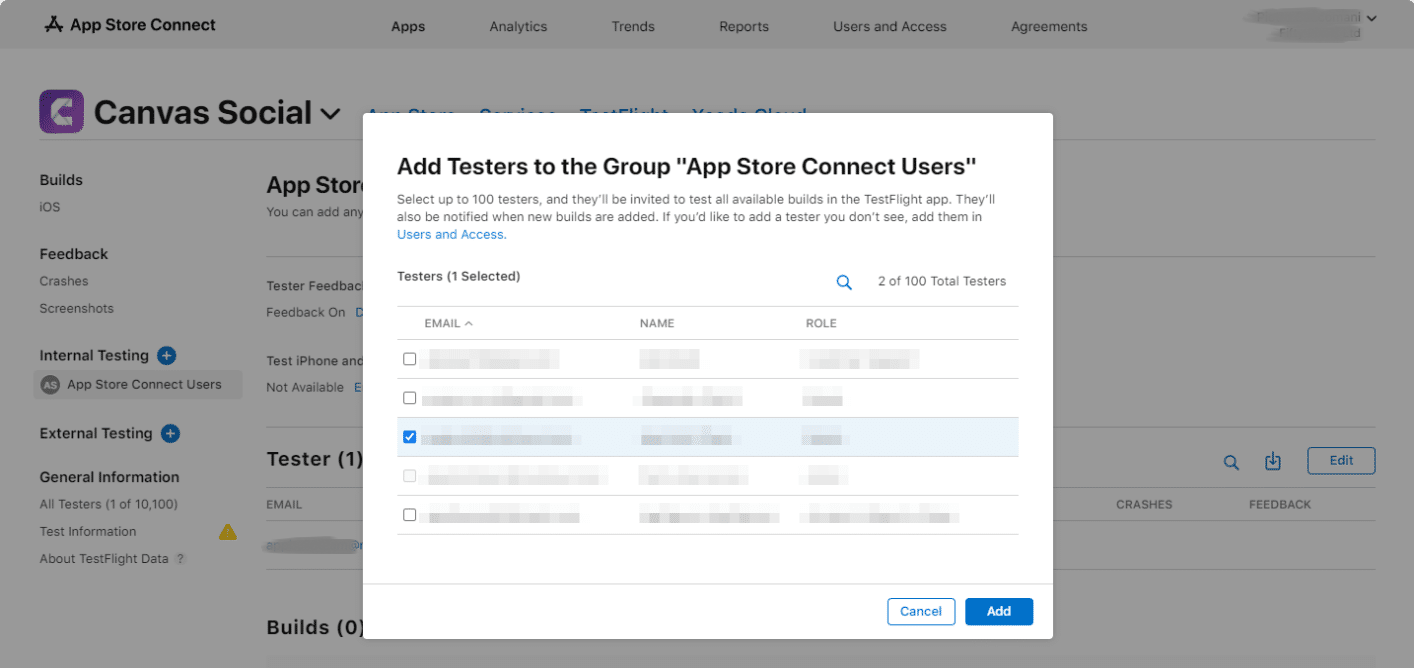Add an External Testing group using plus icon

170,434
